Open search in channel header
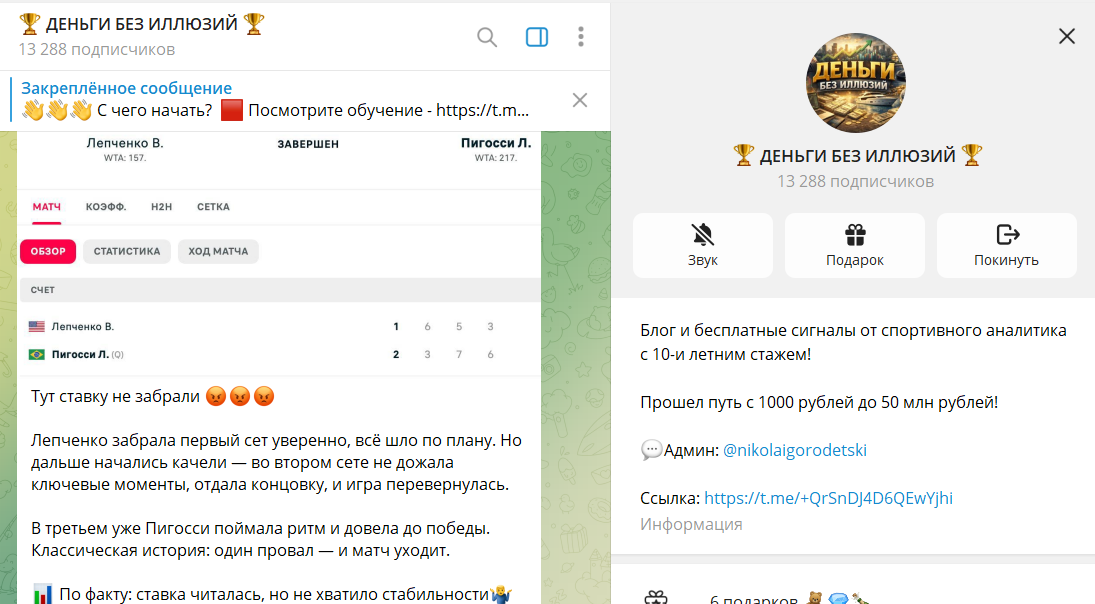This screenshot has width=1095, height=604. point(487,37)
